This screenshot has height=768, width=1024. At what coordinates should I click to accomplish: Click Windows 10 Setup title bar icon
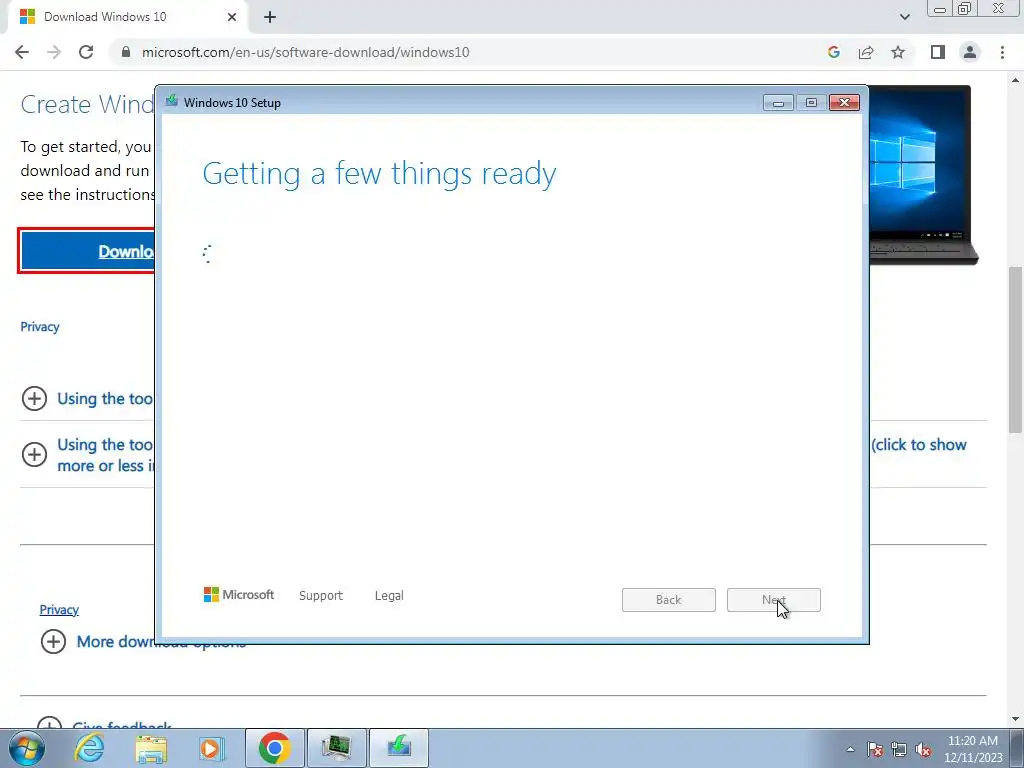tap(172, 101)
